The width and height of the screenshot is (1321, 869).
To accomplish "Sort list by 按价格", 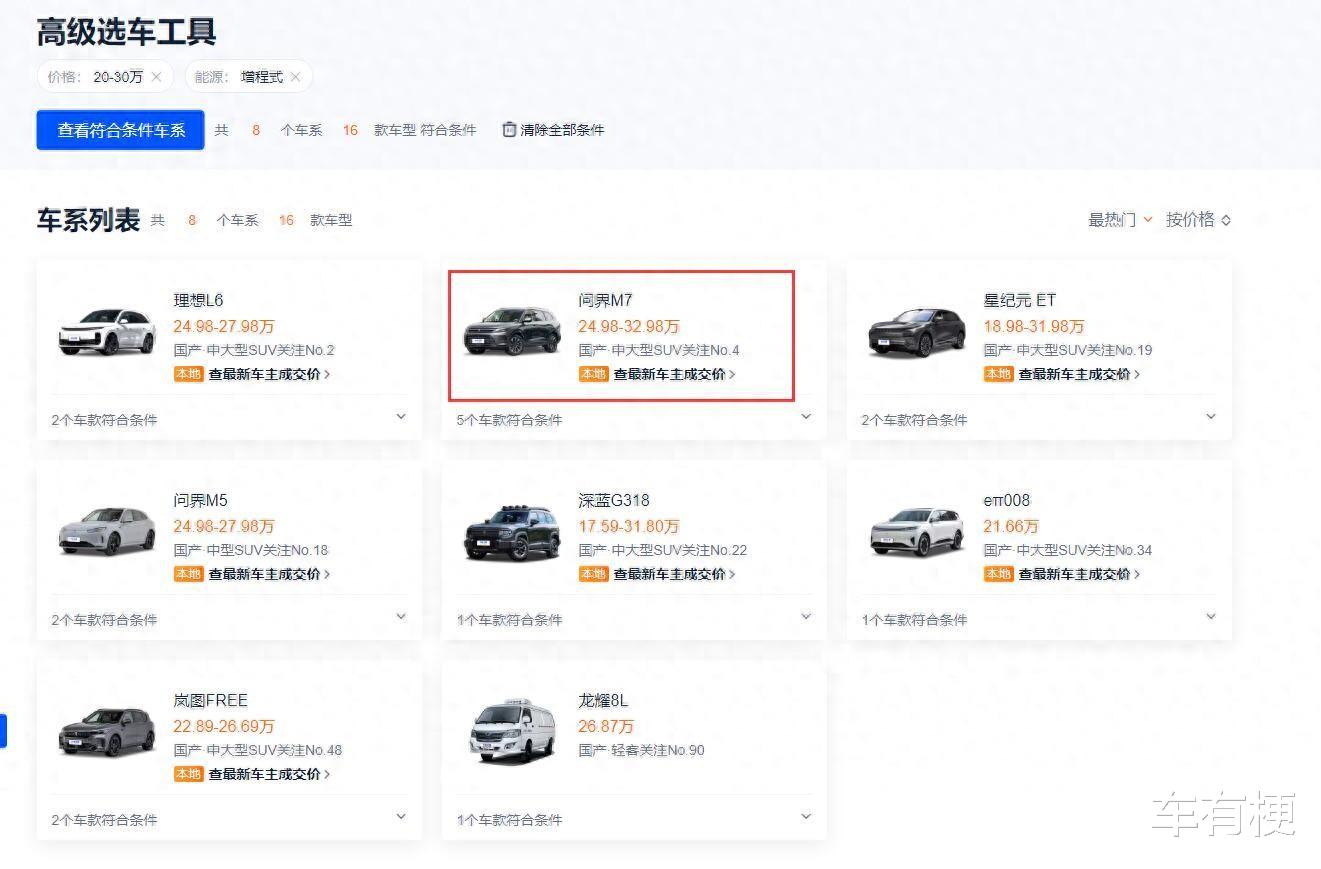I will click(x=1198, y=220).
